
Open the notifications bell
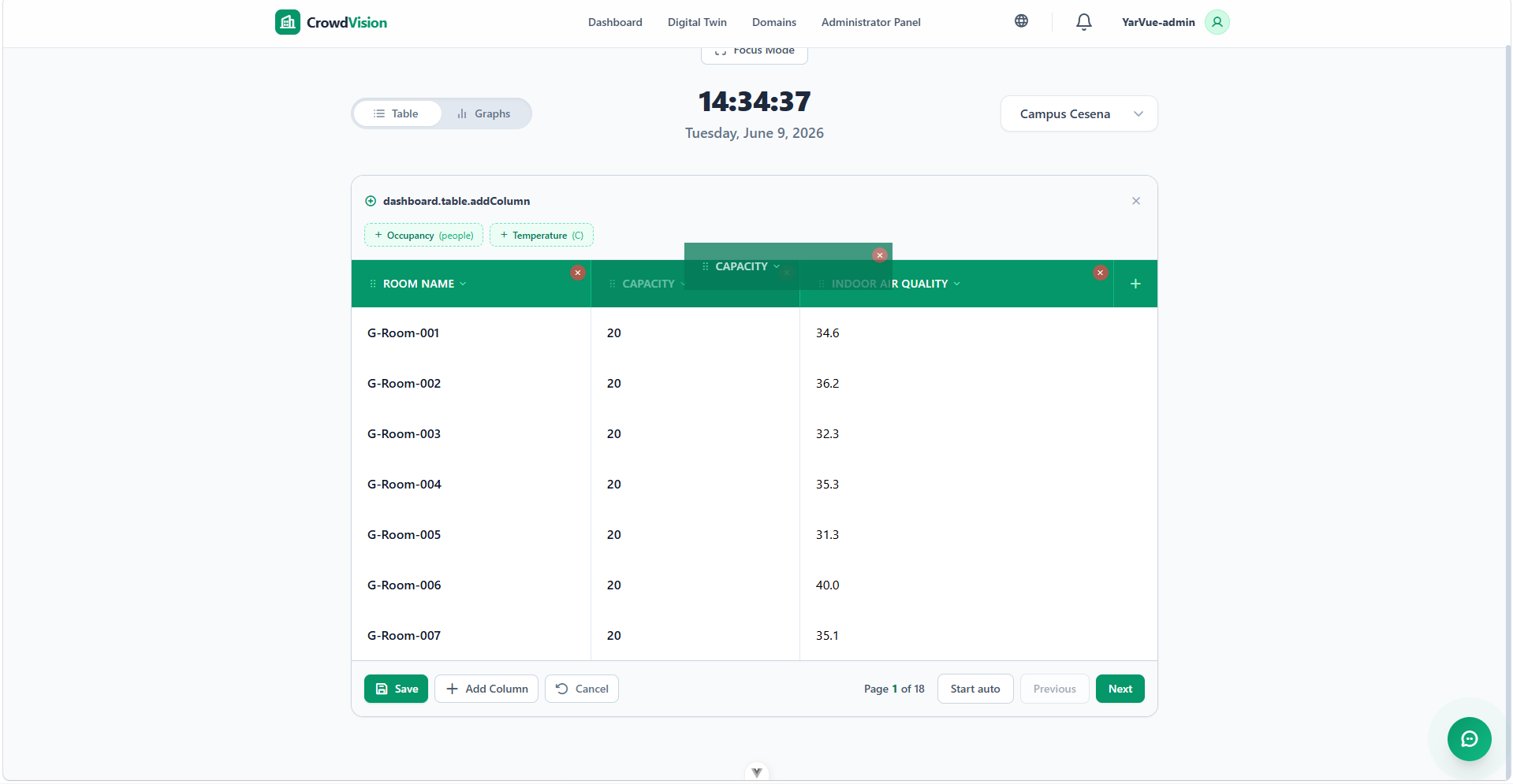pos(1084,22)
